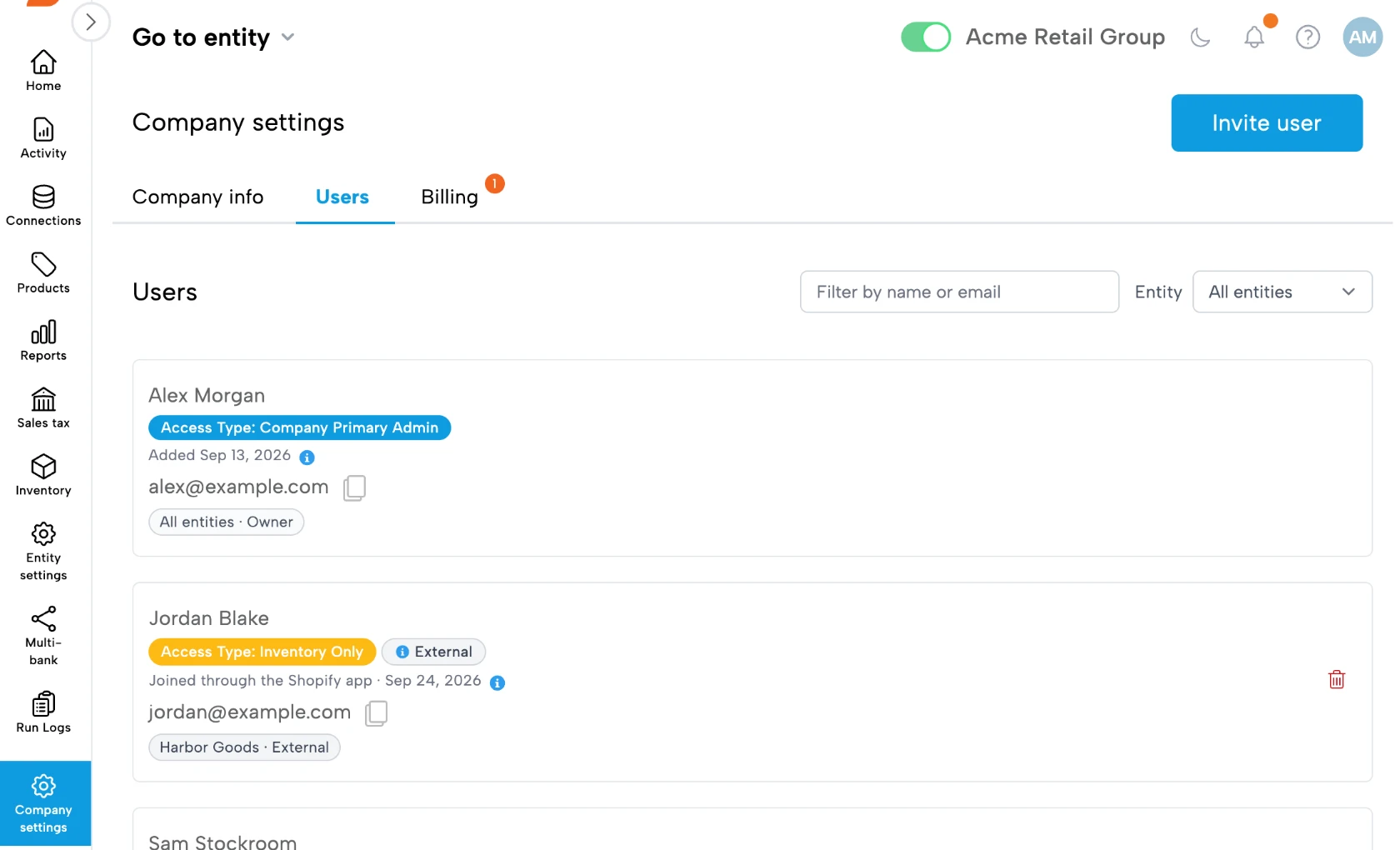Toggle the green switch beside Acme Retail Group
Screen dimensions: 1400x850
tap(926, 37)
